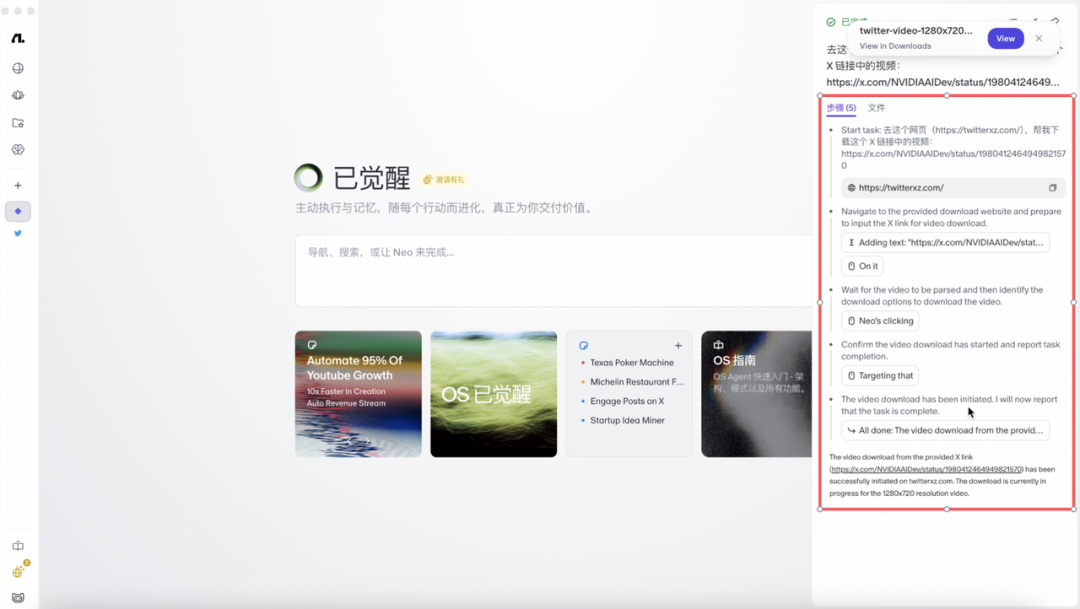Expand the 'All done' step result chip
The height and width of the screenshot is (609, 1080).
coord(946,430)
